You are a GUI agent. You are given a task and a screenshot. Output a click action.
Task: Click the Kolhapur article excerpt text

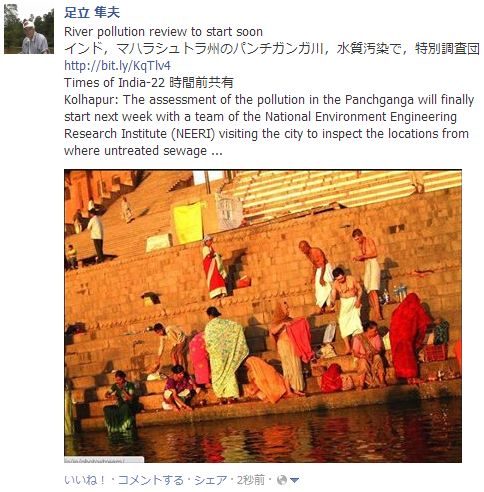(x=269, y=125)
